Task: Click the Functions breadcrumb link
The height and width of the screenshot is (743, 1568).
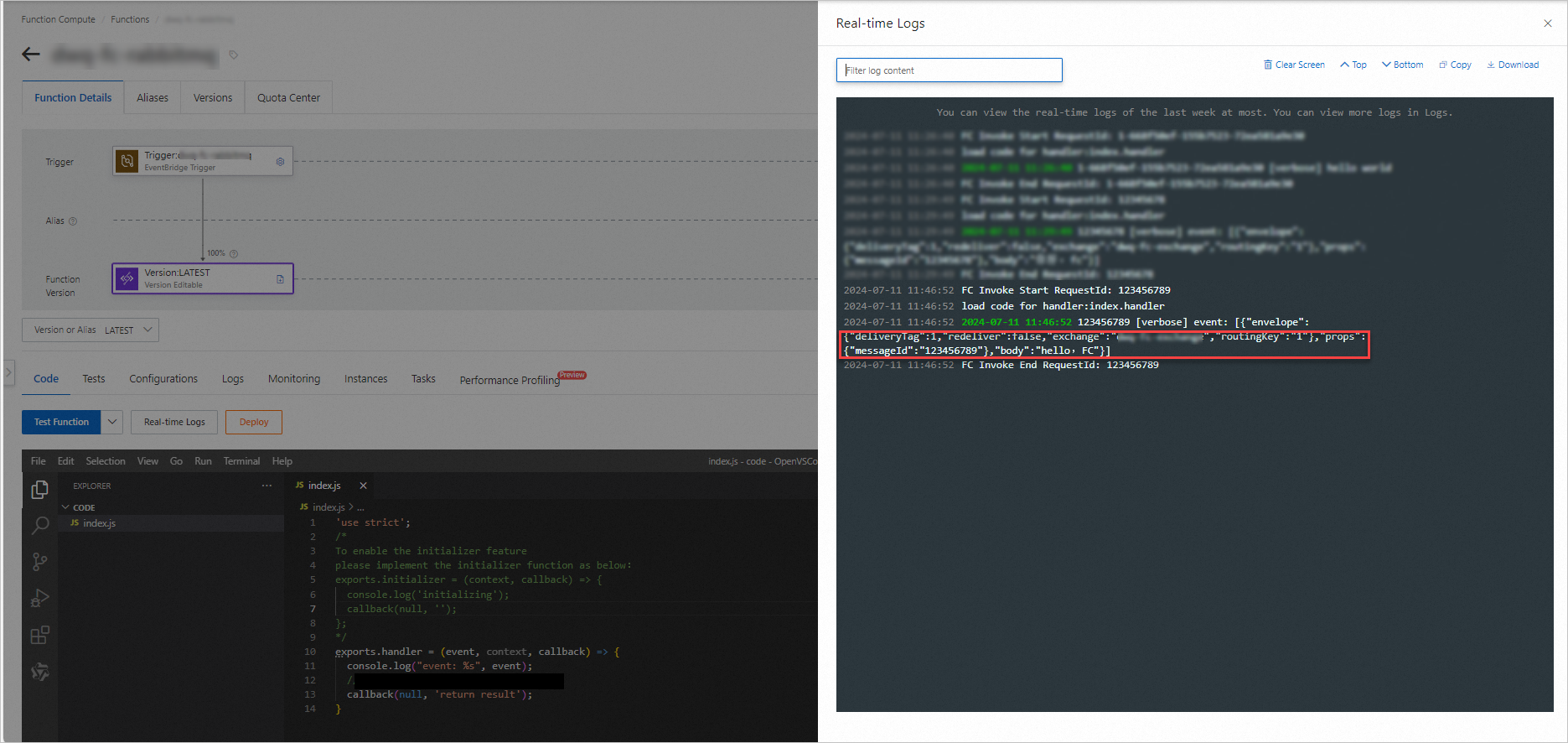Action: [130, 19]
